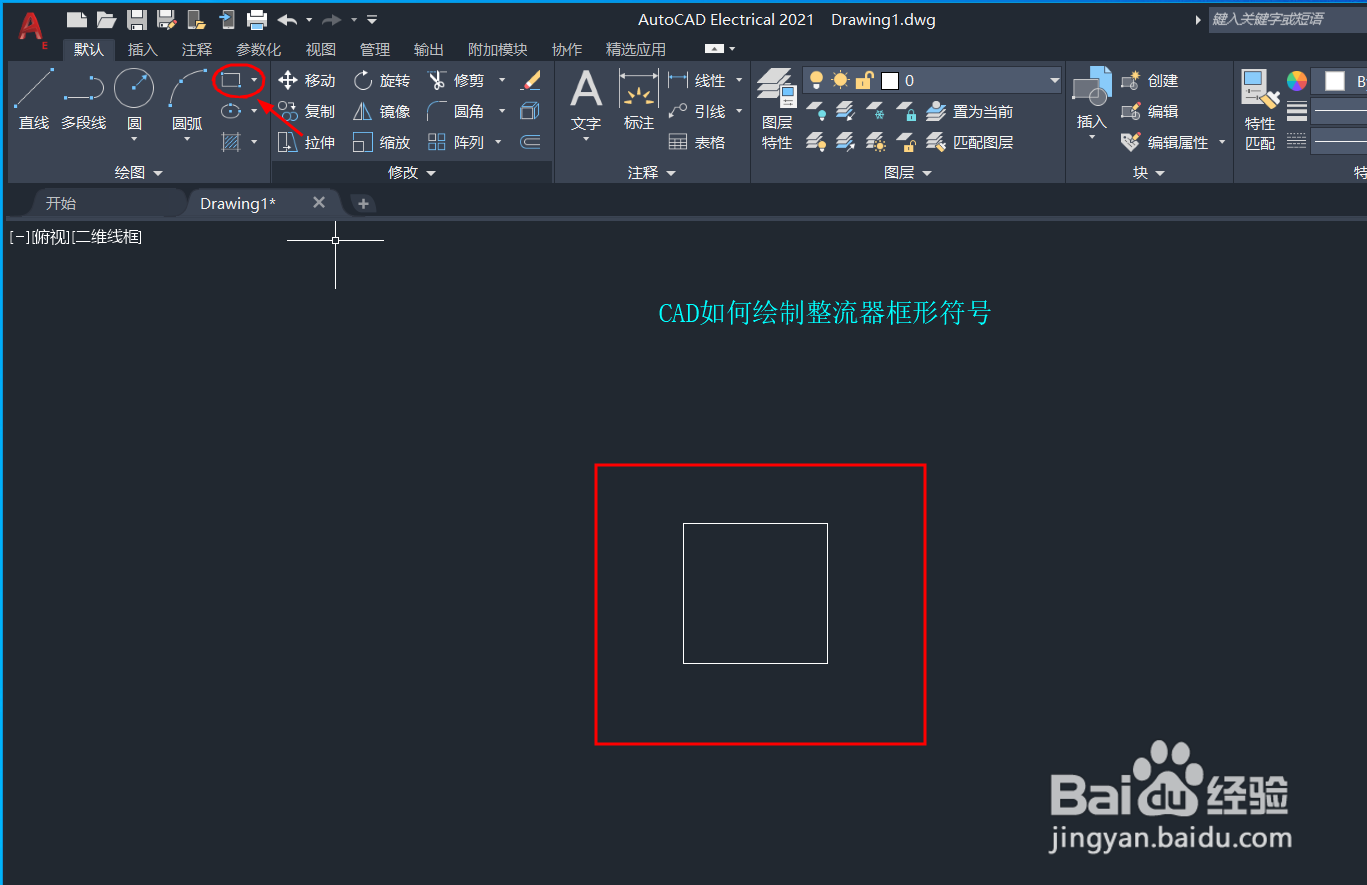Switch to the 插入 ribbon tab
The width and height of the screenshot is (1367, 885).
click(x=142, y=48)
